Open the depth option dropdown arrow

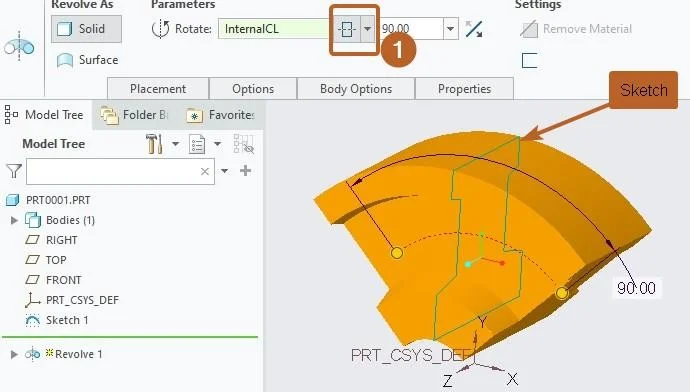point(367,29)
